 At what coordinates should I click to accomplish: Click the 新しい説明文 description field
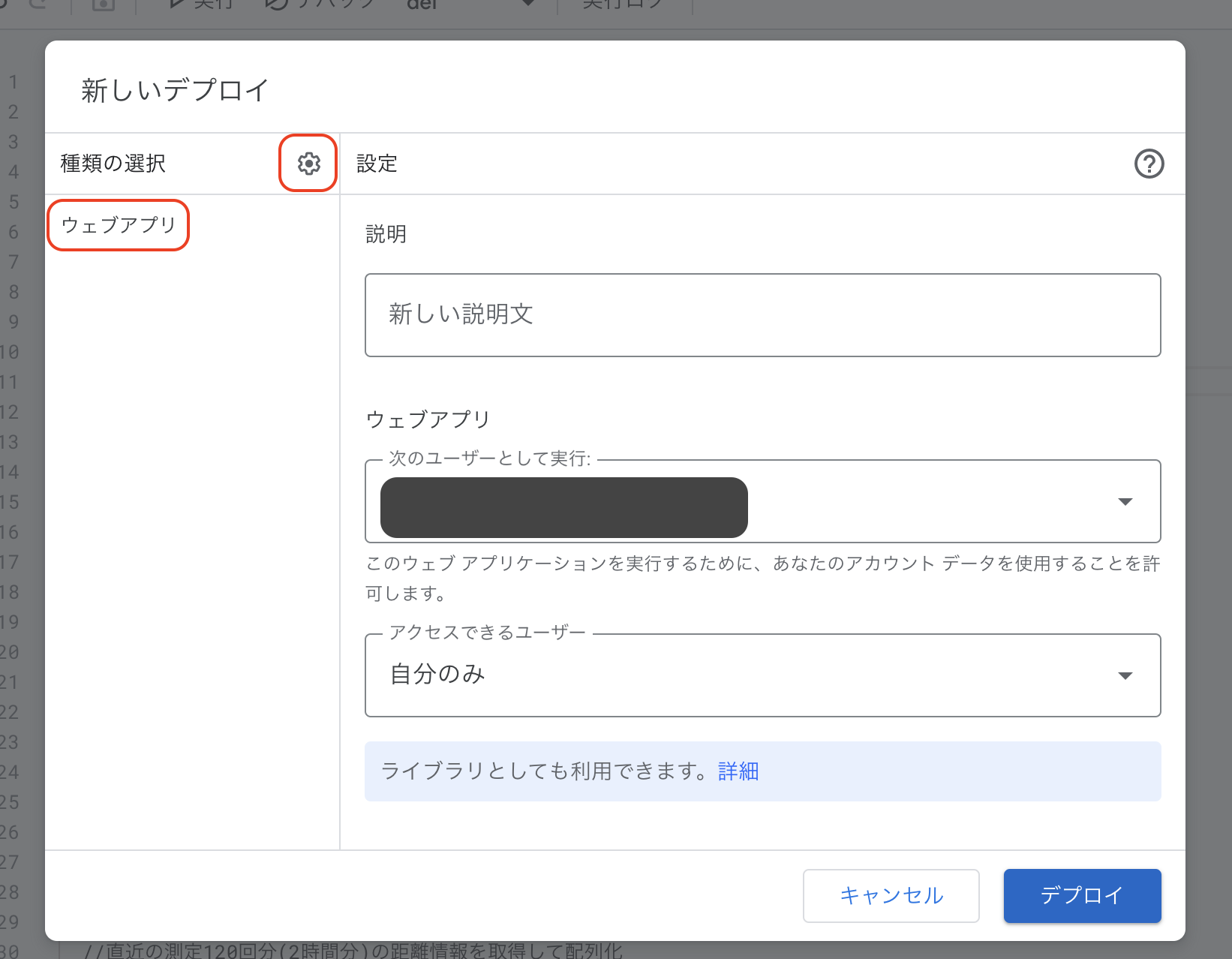pyautogui.click(x=762, y=315)
